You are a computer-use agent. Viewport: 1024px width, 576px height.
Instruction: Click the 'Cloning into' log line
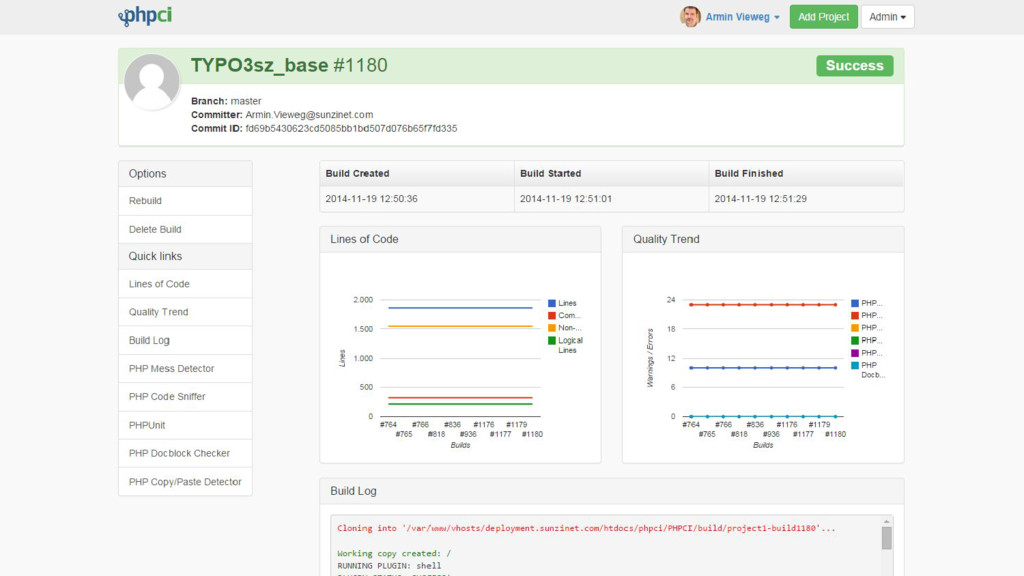(x=586, y=528)
